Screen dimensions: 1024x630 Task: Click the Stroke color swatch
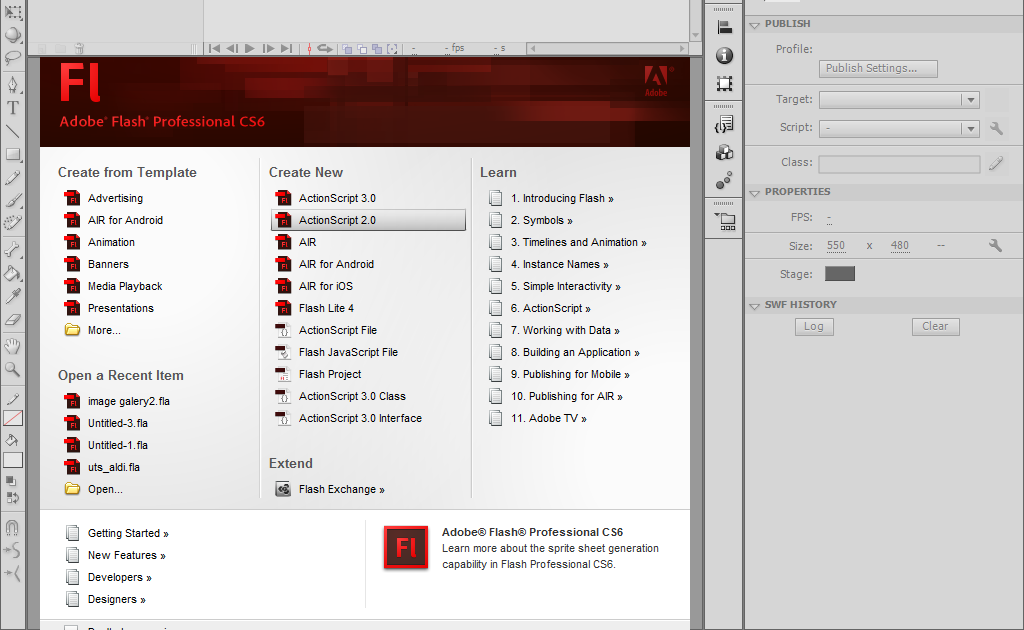(13, 418)
